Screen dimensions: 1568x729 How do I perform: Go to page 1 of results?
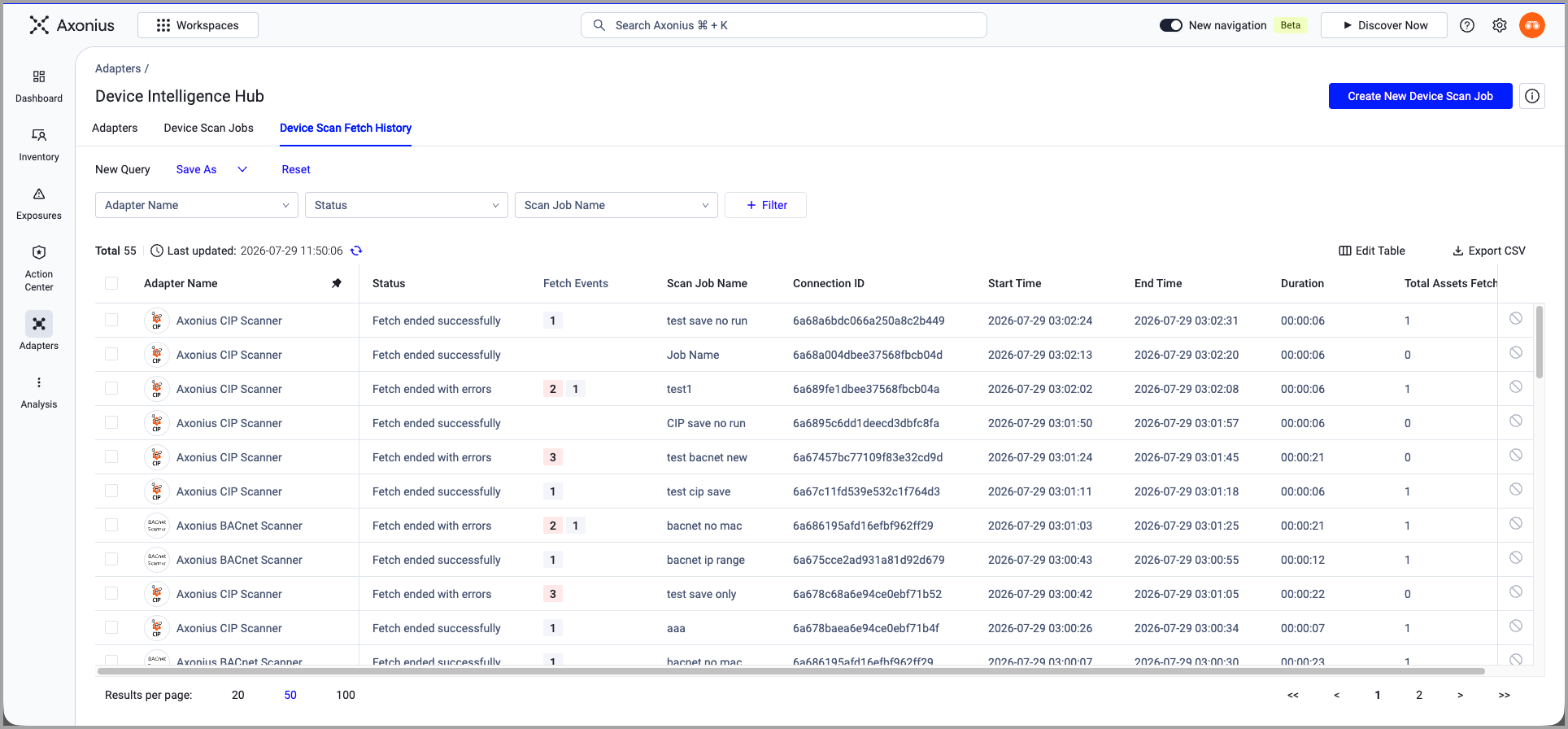pos(1378,695)
